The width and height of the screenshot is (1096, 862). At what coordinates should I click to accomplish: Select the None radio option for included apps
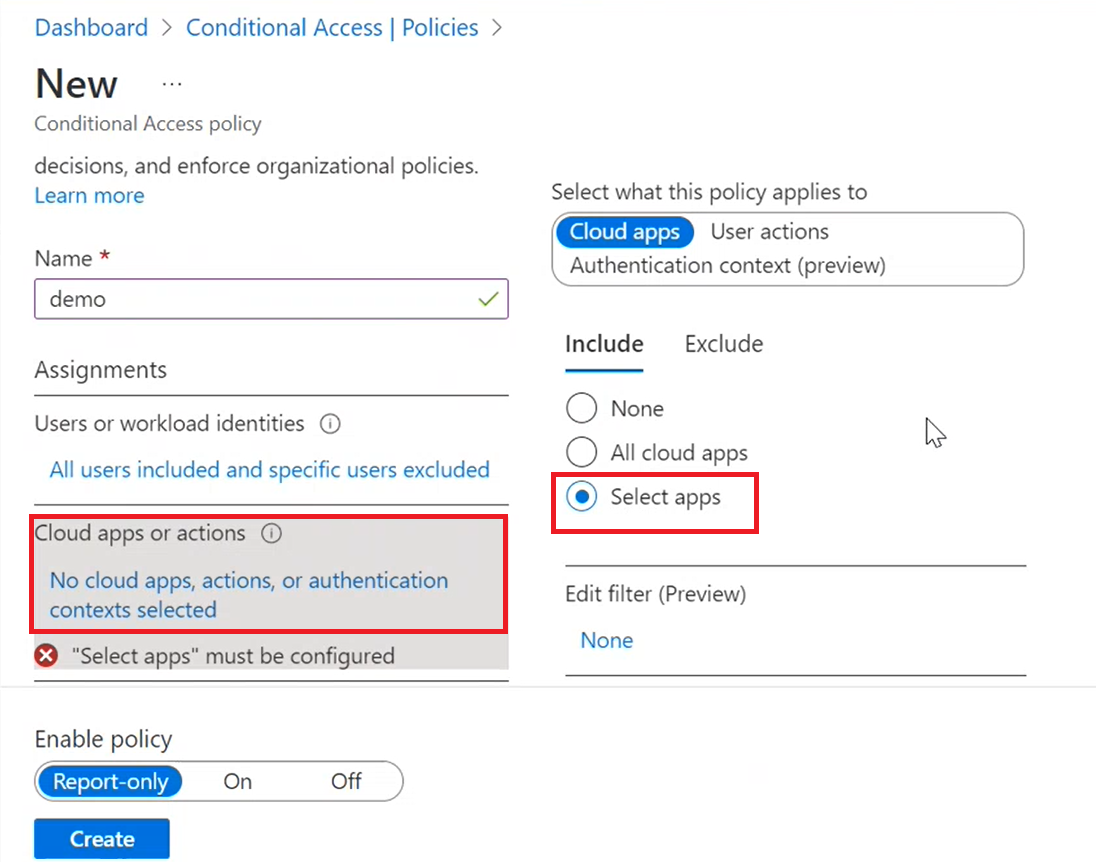(x=581, y=408)
